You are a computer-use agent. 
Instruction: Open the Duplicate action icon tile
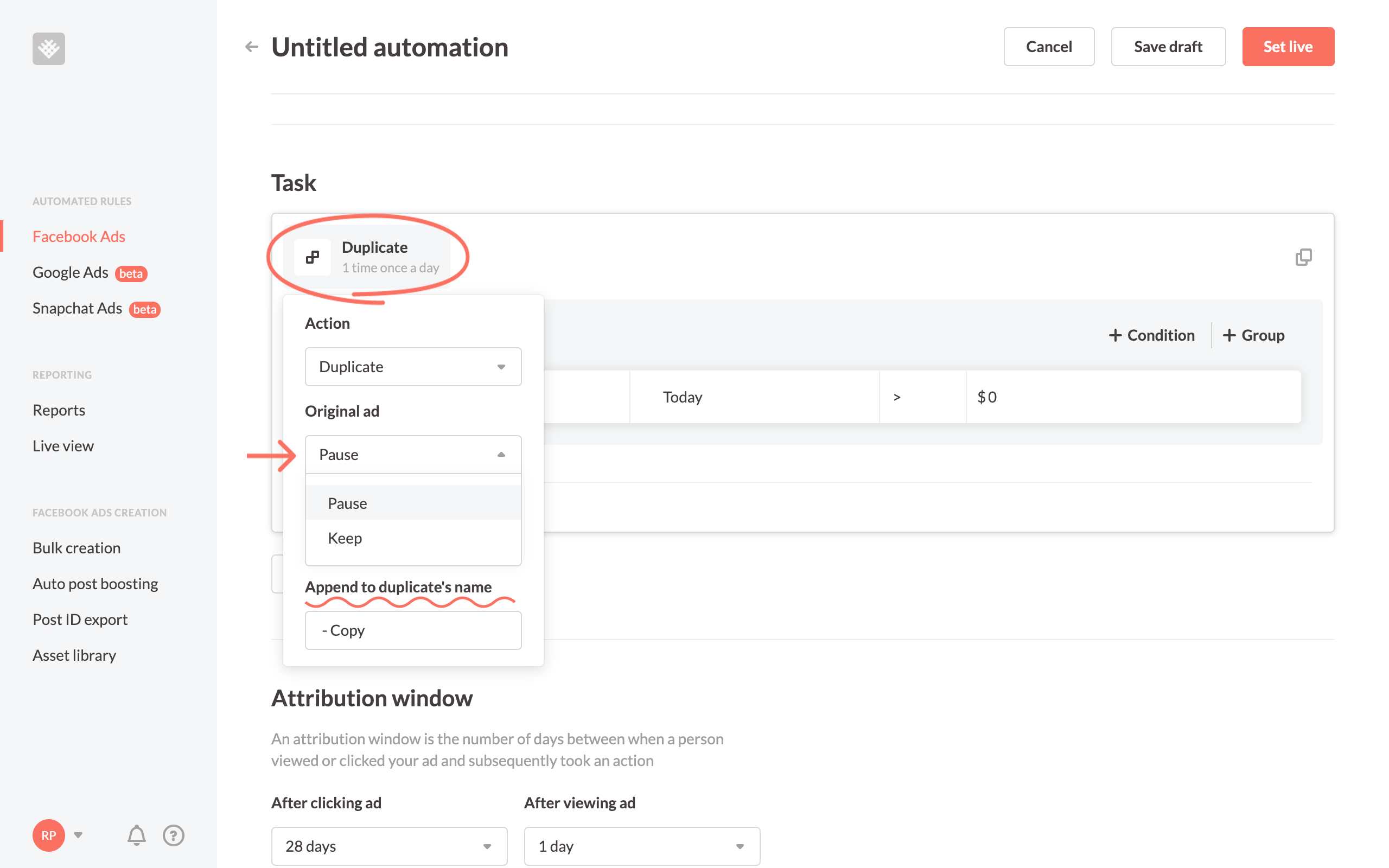(x=312, y=257)
